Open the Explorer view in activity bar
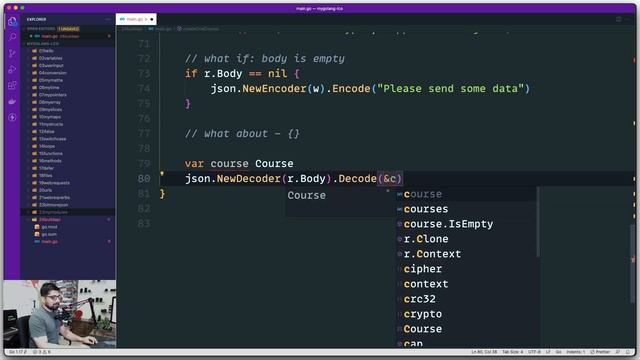Viewport: 640px width, 360px height. (x=12, y=22)
